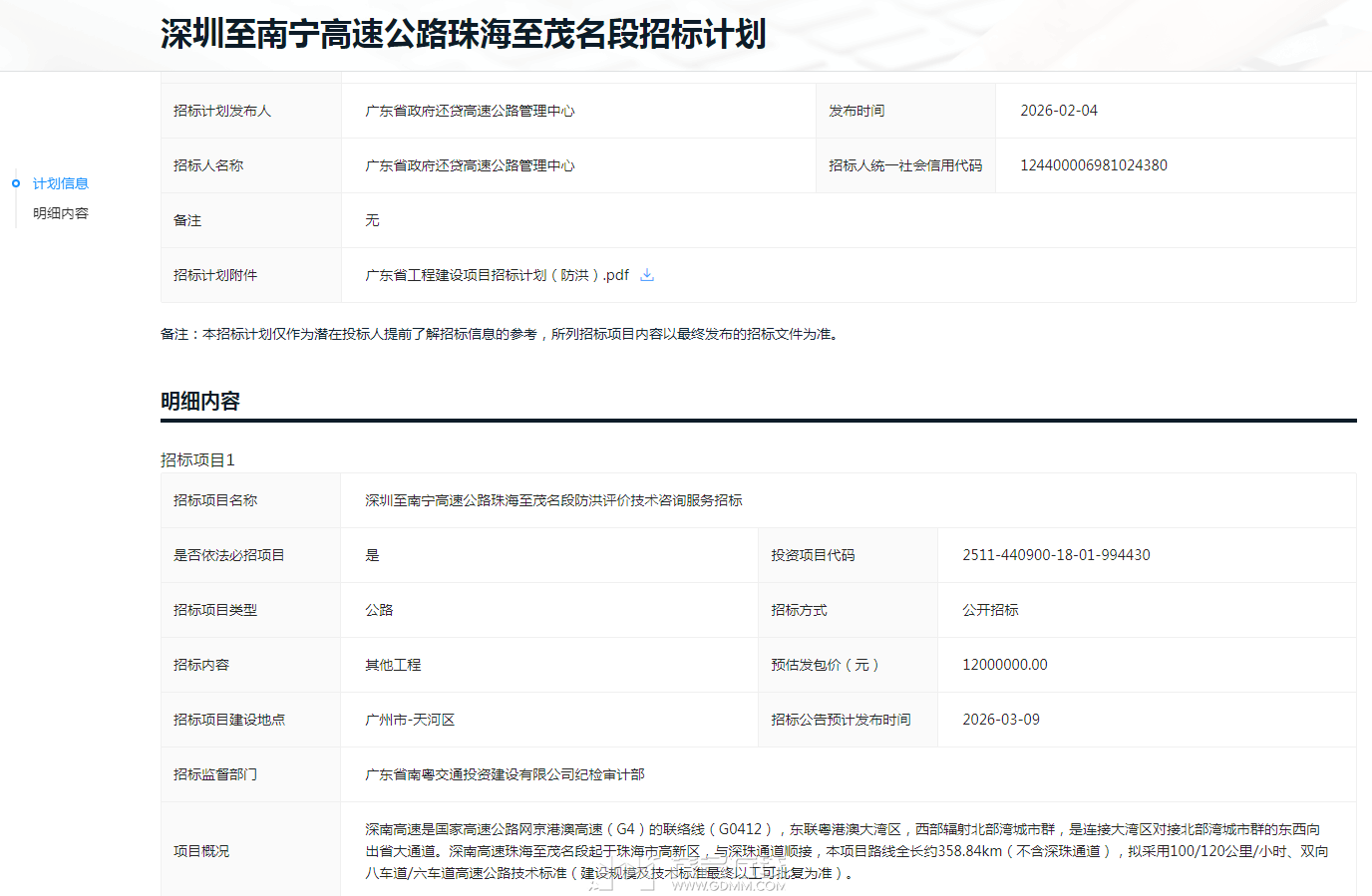
Task: Click the estimated price 12000000.00
Action: pos(1004,665)
